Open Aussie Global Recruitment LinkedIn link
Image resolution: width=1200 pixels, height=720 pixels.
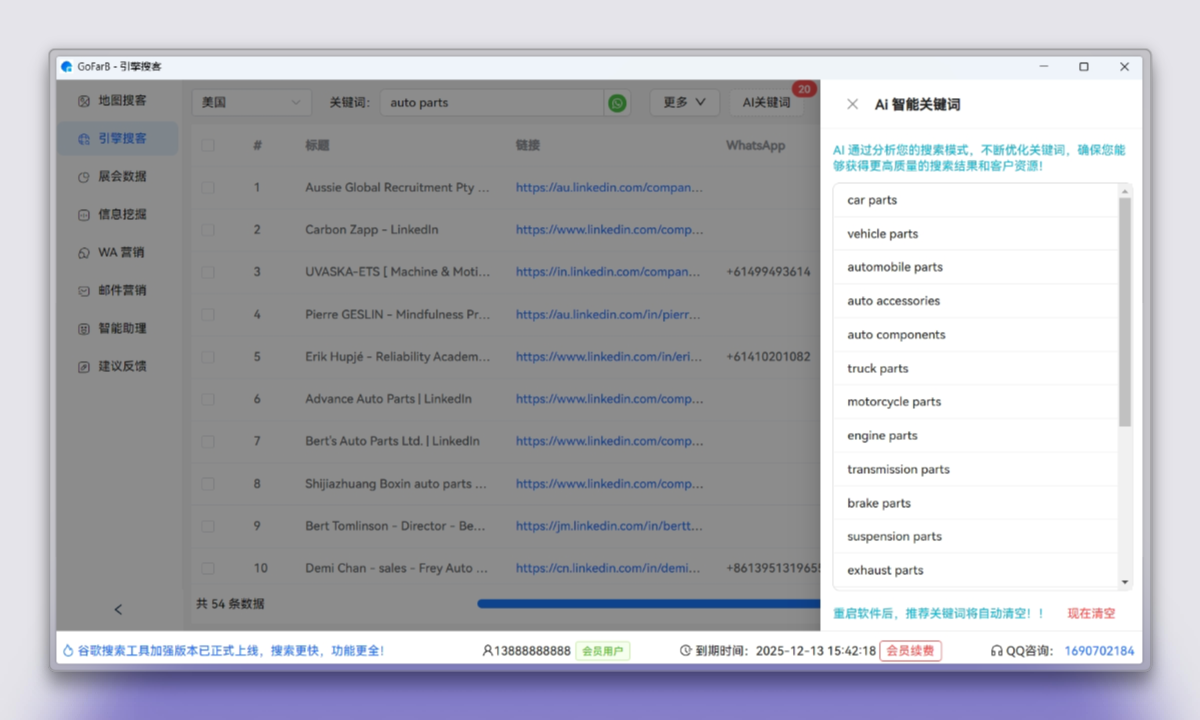tap(609, 188)
